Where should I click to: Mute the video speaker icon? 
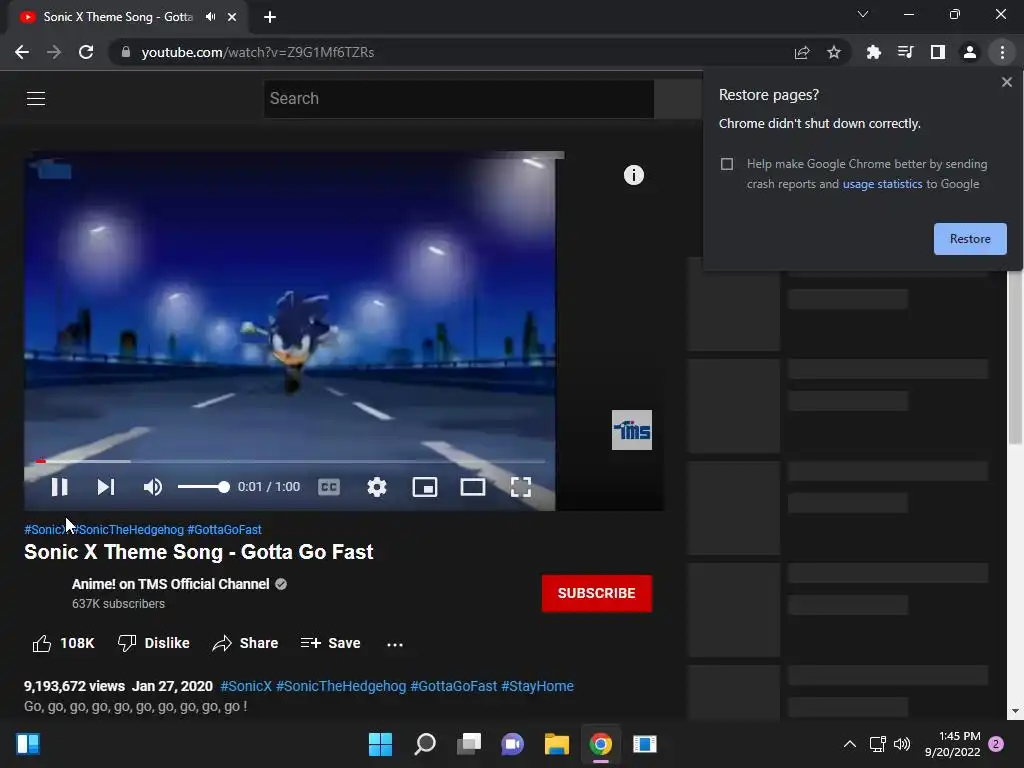pos(153,487)
